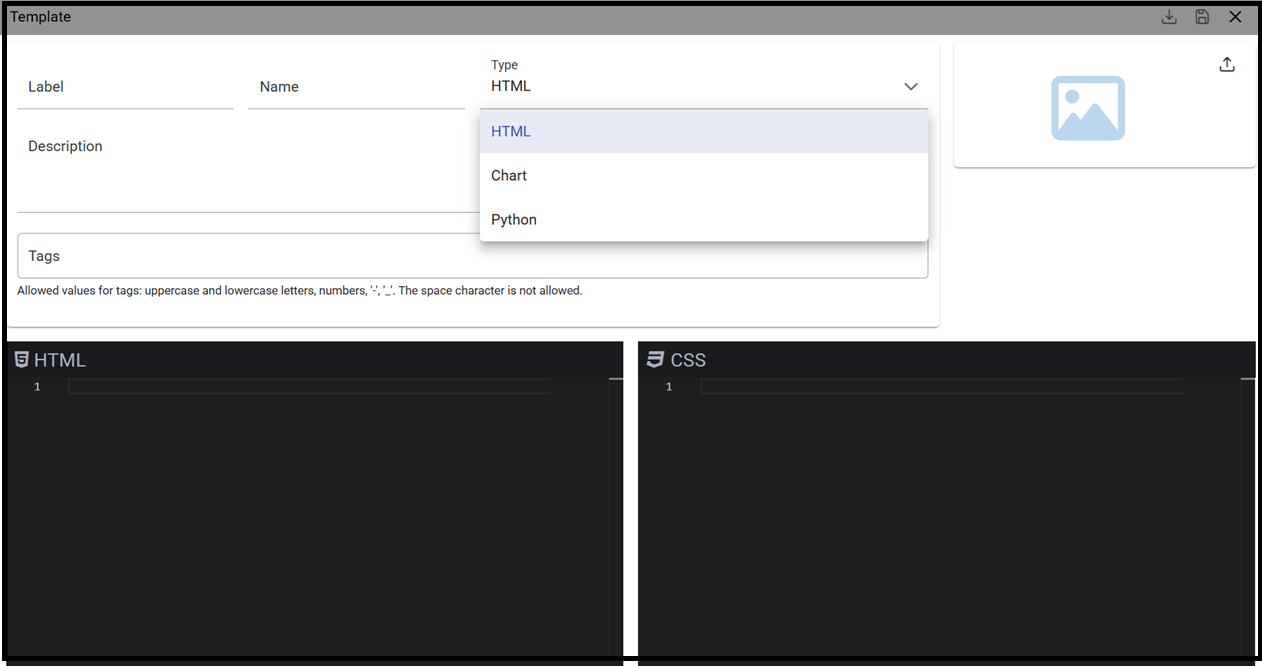Click the 'Allowed values for tags' hint text

click(299, 291)
